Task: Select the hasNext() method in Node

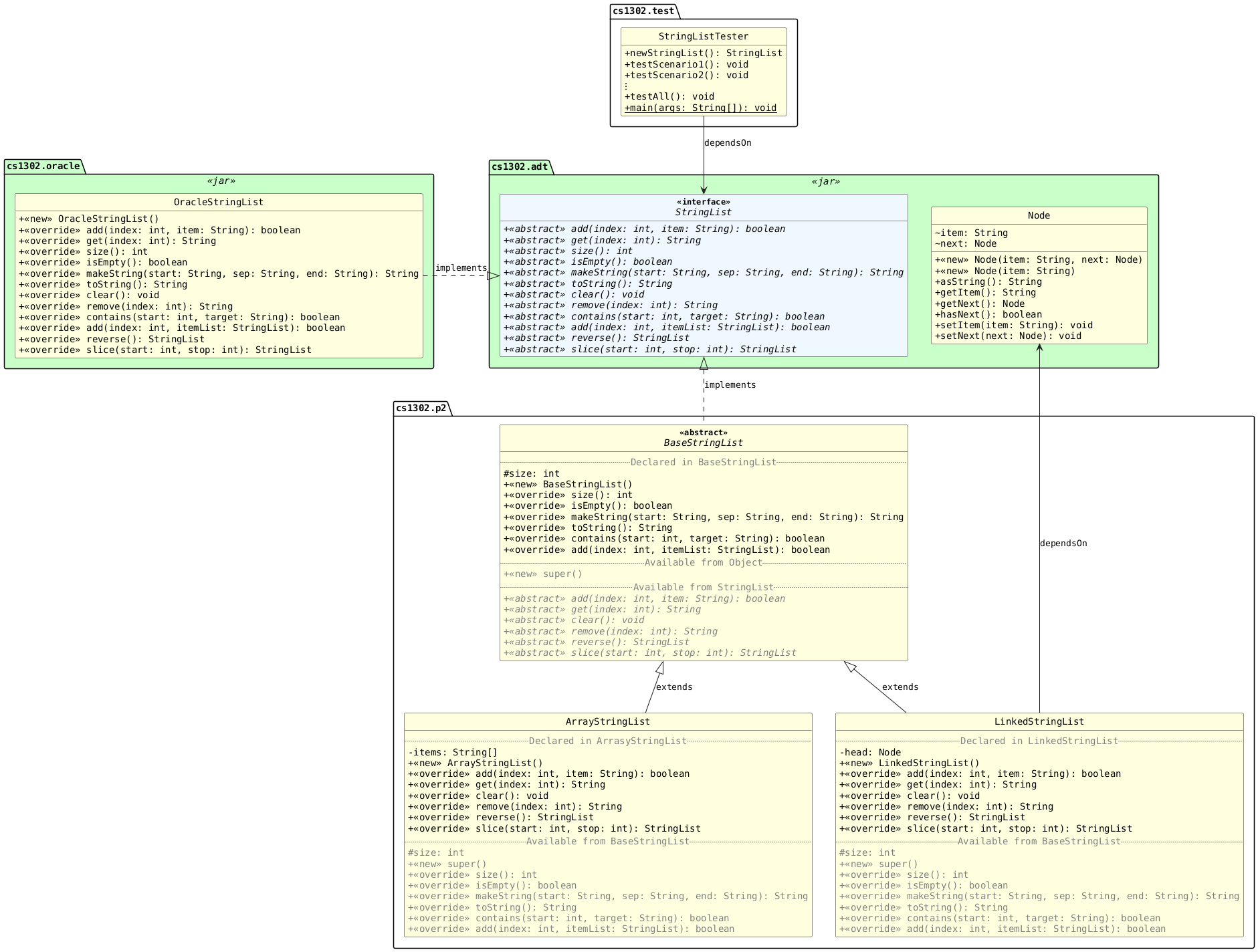Action: click(988, 314)
